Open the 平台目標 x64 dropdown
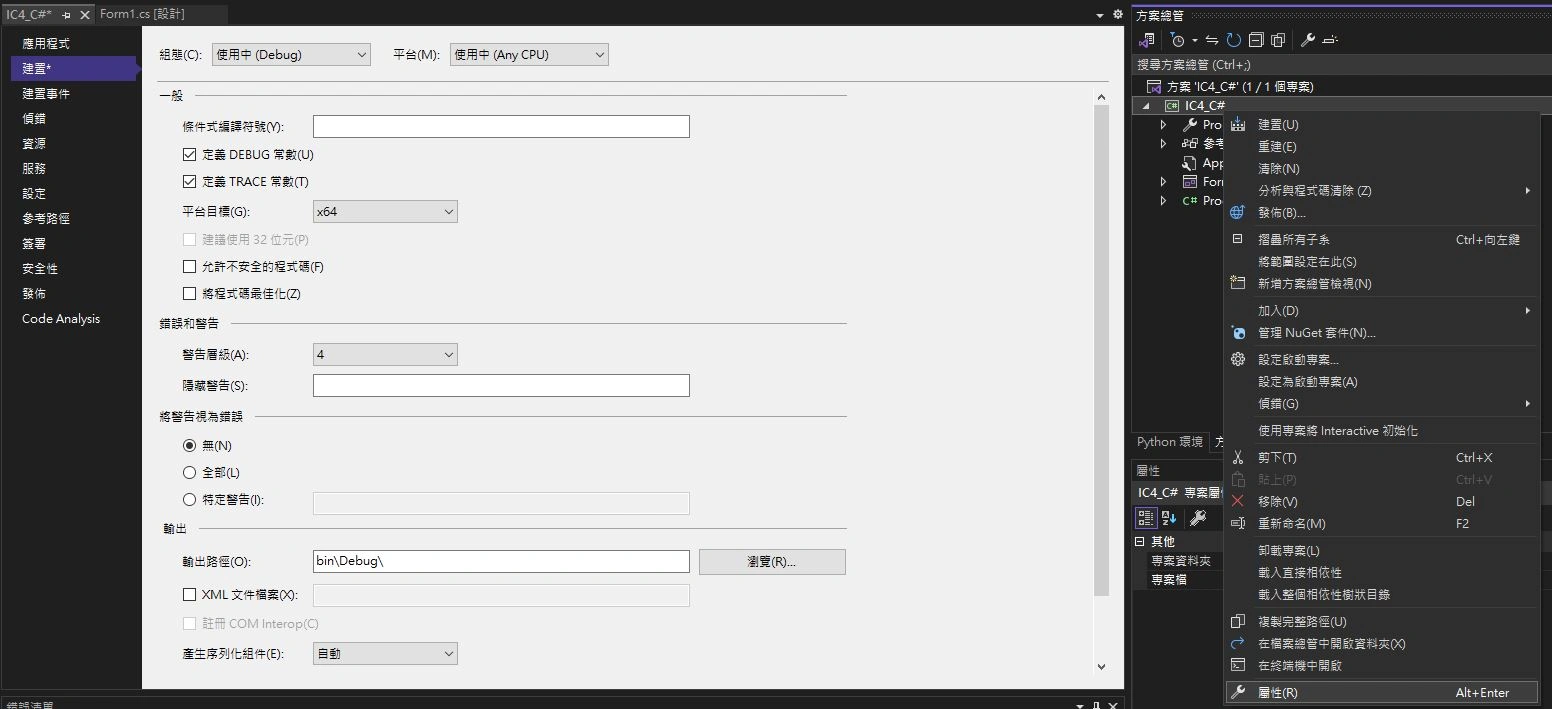The width and height of the screenshot is (1552, 709). pyautogui.click(x=385, y=212)
